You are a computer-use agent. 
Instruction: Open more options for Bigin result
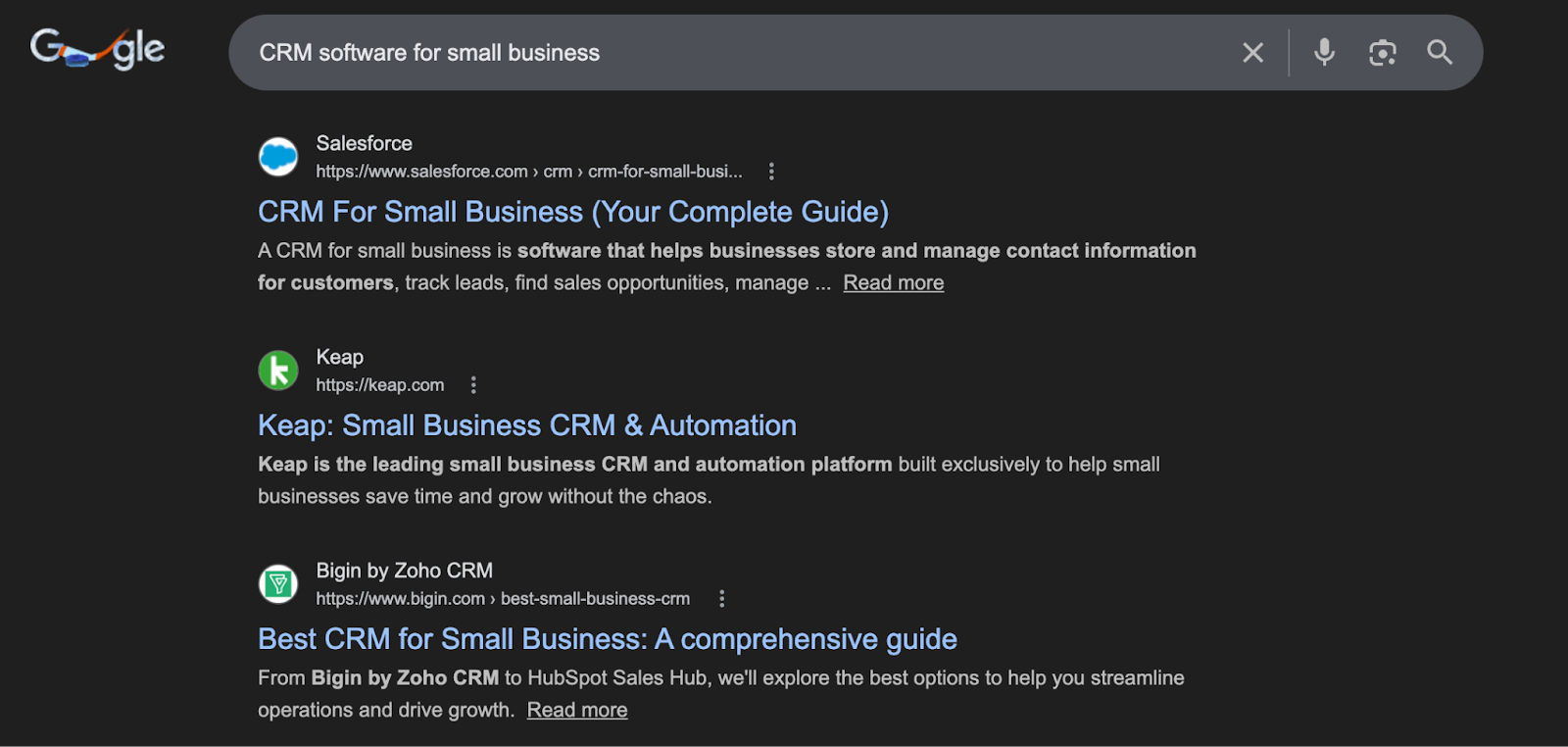pyautogui.click(x=722, y=599)
